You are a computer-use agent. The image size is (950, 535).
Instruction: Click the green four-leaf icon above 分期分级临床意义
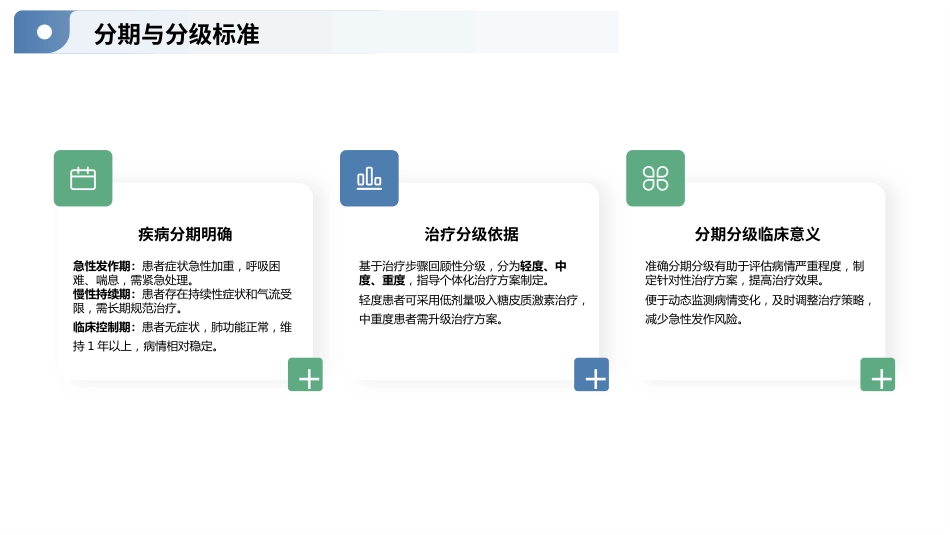(656, 178)
